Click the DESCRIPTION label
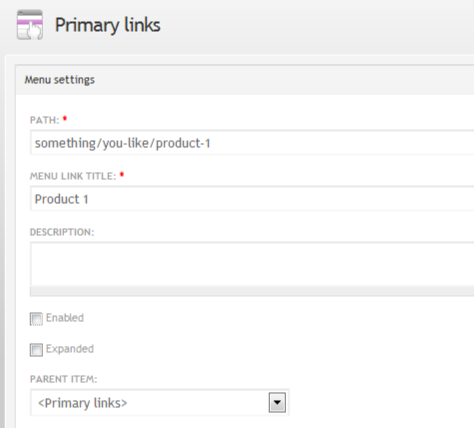The width and height of the screenshot is (474, 428). click(x=62, y=232)
